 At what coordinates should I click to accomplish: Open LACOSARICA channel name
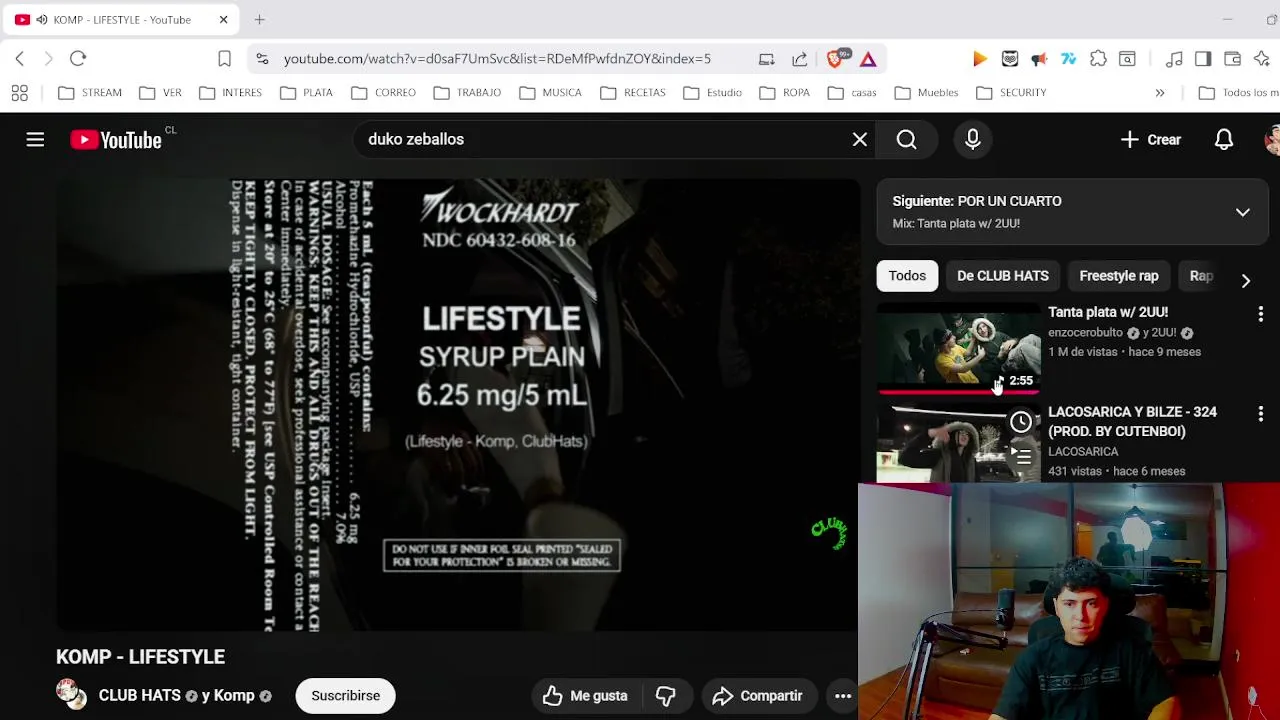[1083, 451]
